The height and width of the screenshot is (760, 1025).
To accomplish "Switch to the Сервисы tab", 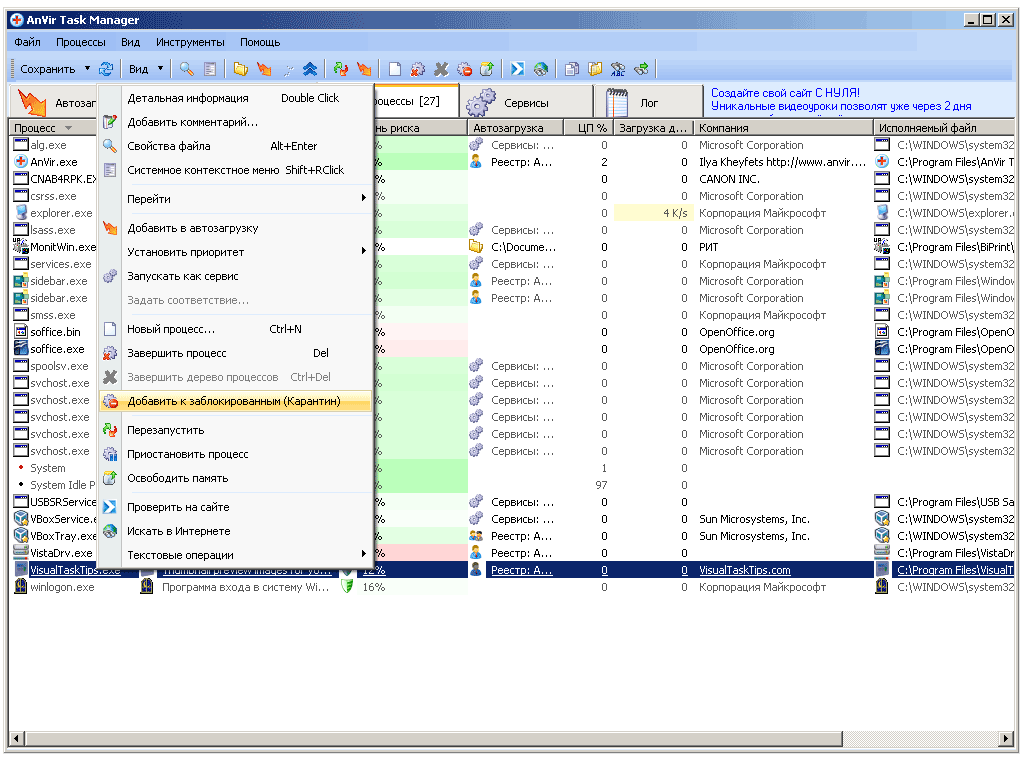I will click(525, 102).
